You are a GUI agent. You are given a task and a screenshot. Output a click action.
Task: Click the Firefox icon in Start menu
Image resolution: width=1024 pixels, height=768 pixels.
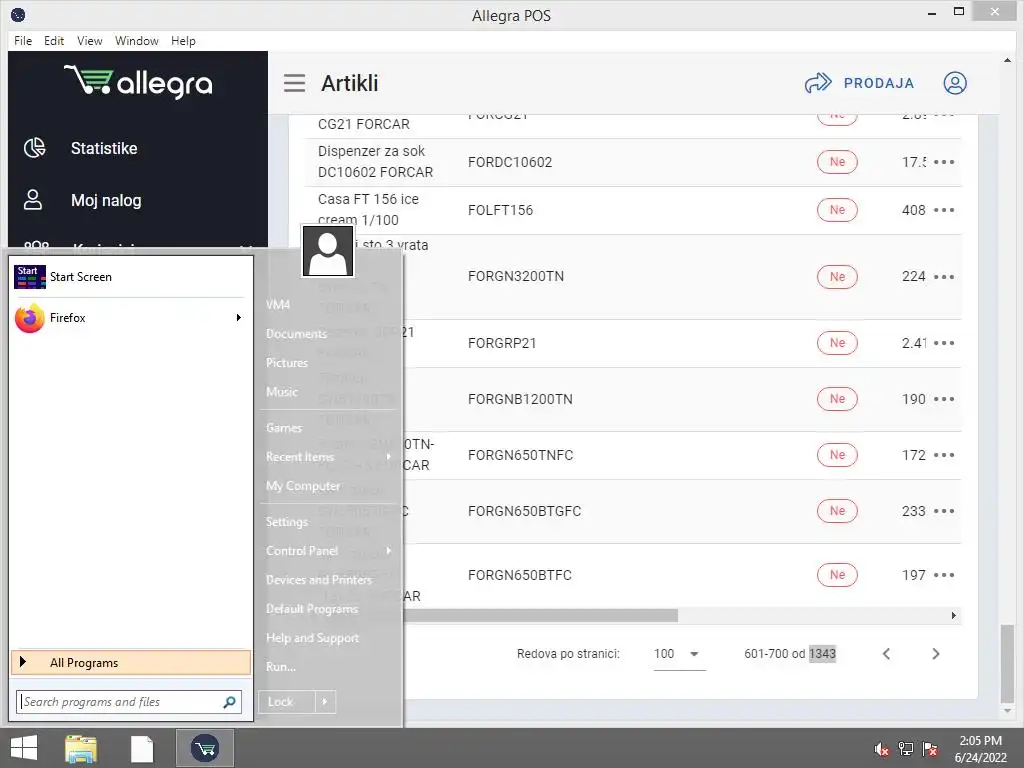click(29, 318)
